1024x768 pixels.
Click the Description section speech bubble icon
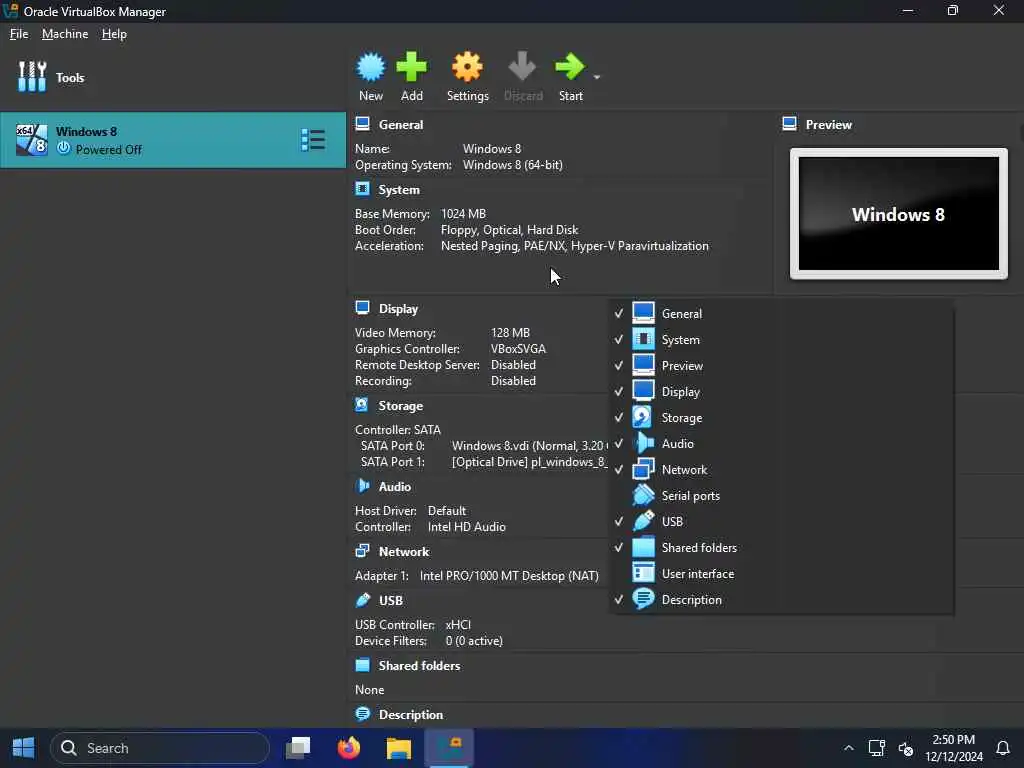362,714
